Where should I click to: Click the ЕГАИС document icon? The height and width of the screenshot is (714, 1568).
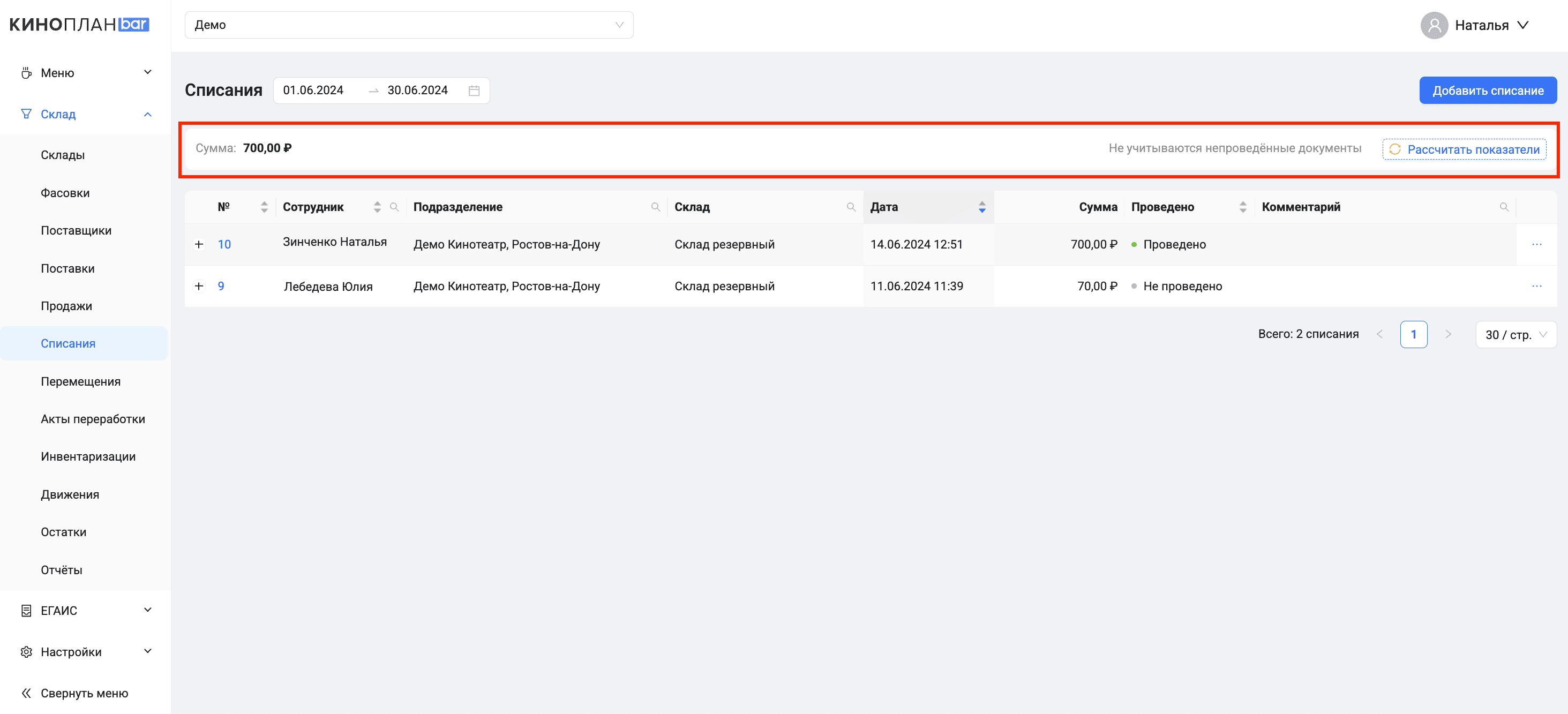(x=26, y=611)
